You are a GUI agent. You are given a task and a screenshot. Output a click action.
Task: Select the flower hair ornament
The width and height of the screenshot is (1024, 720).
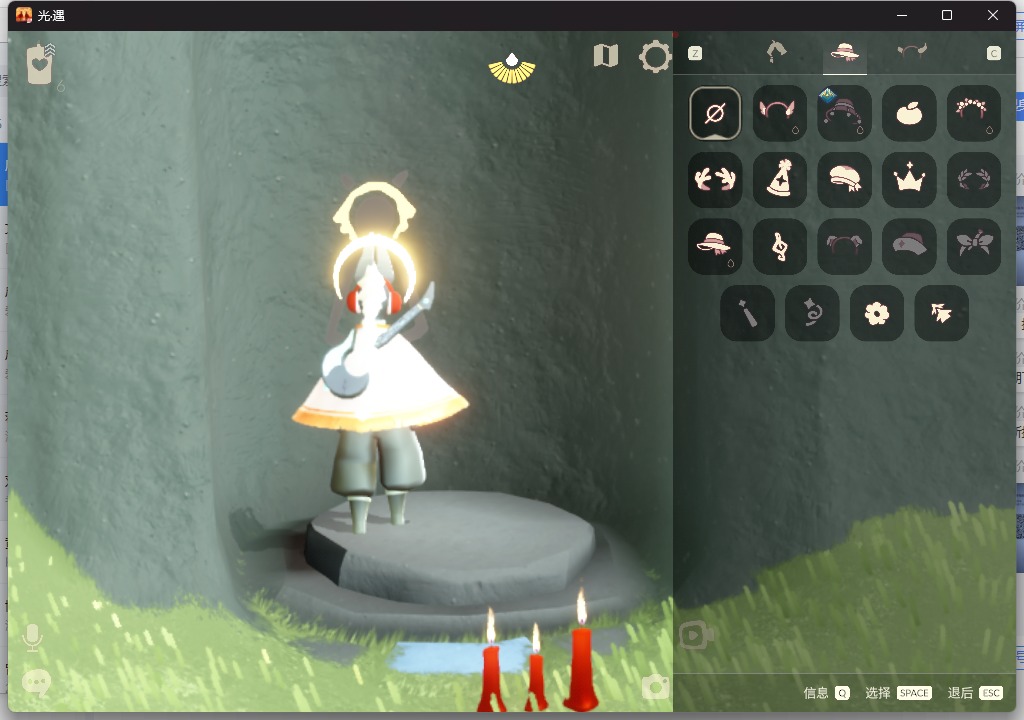(876, 313)
